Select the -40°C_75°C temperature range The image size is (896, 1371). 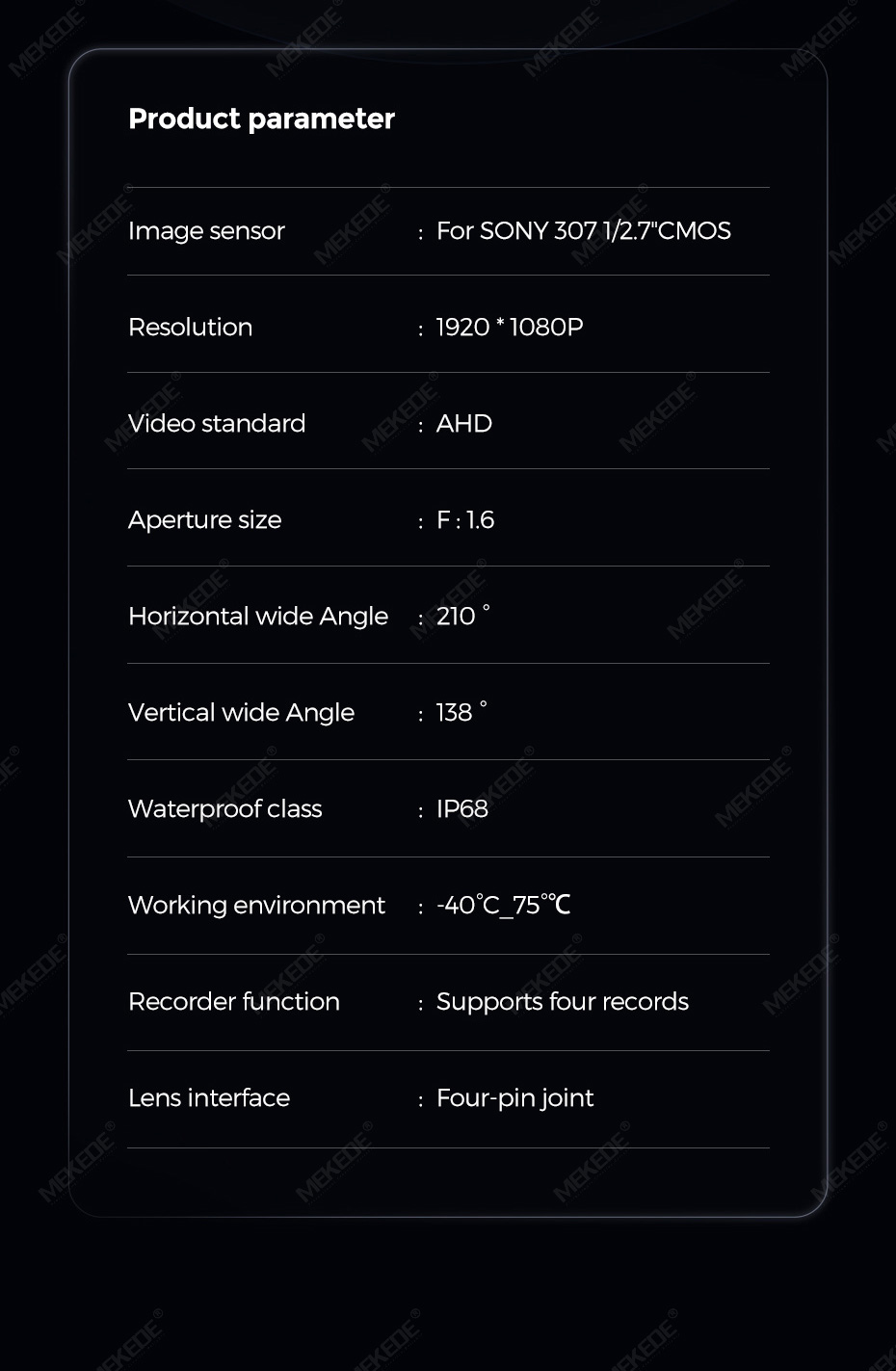click(x=503, y=906)
